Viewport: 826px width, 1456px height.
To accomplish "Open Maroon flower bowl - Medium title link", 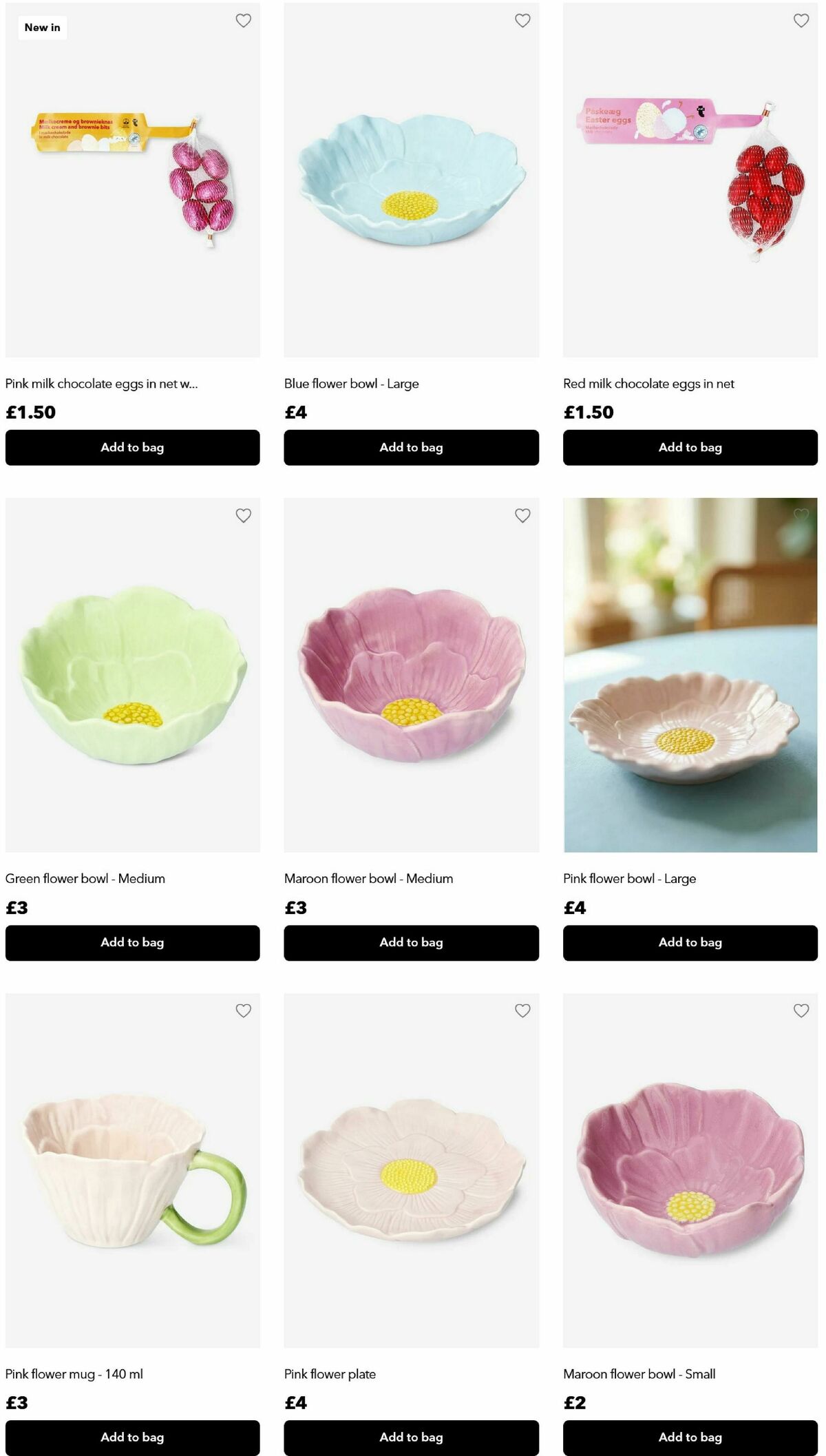I will (368, 879).
